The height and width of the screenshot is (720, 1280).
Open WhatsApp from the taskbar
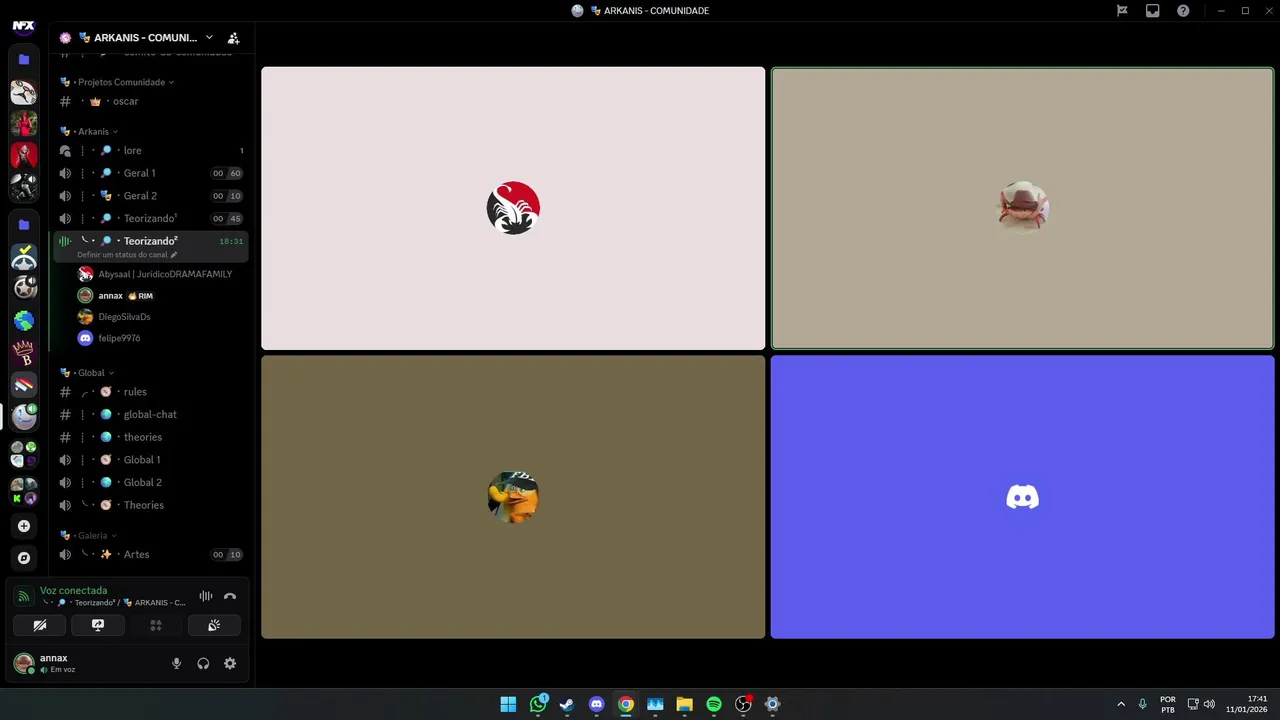click(538, 704)
